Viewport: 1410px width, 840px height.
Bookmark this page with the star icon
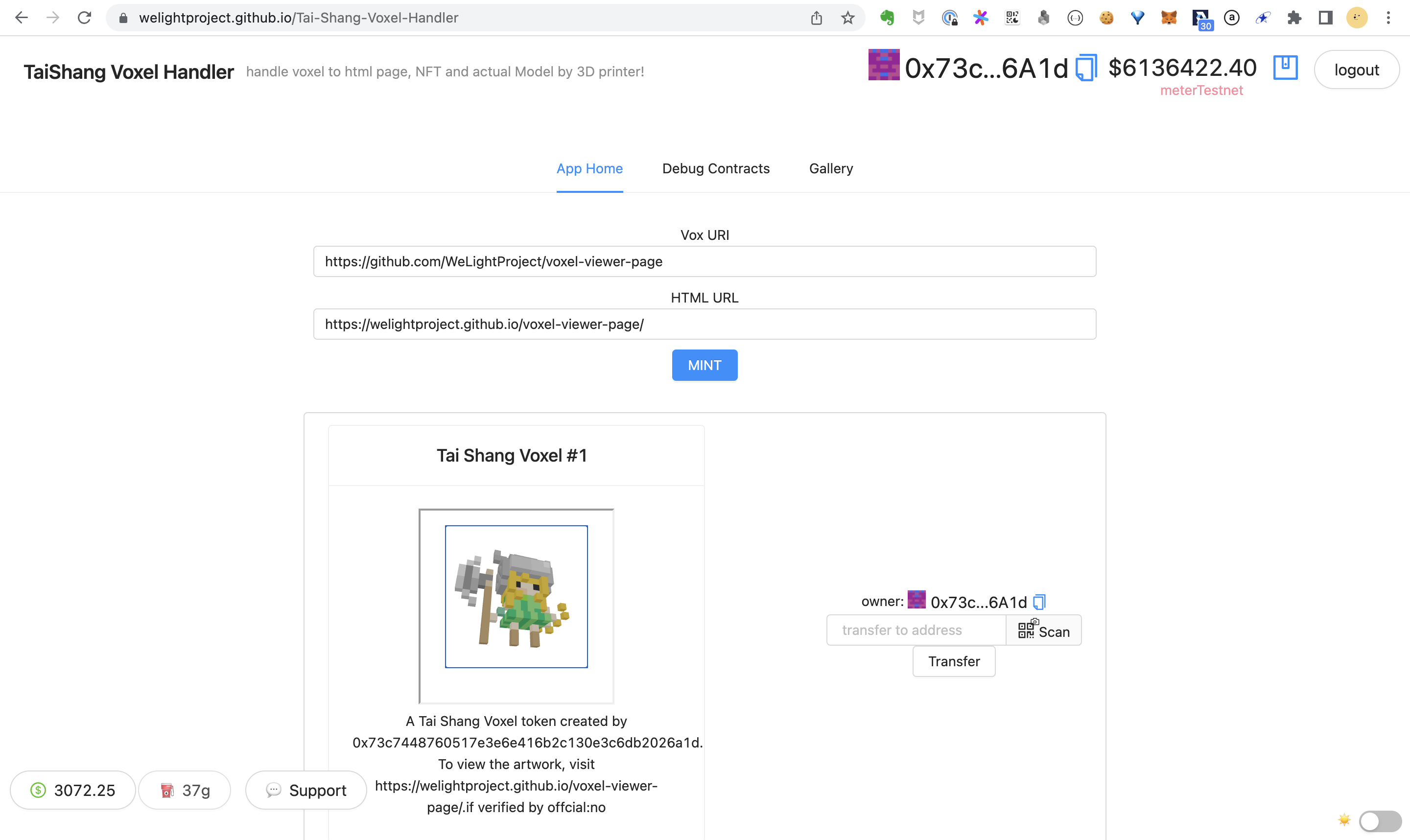pyautogui.click(x=847, y=18)
